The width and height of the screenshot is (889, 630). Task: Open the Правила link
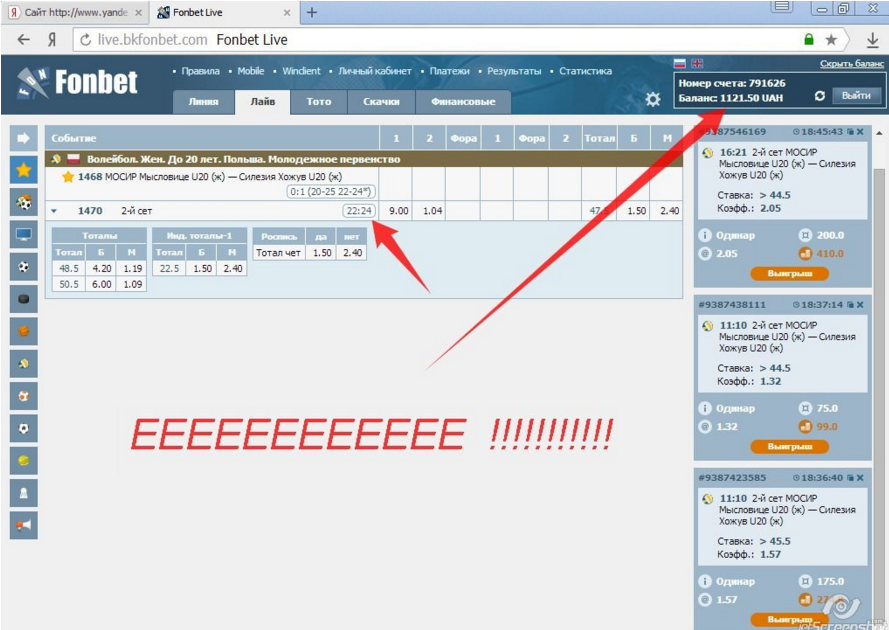(x=200, y=71)
